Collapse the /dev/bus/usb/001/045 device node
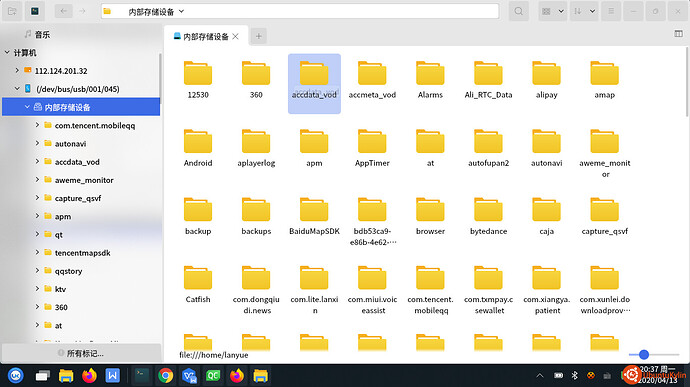This screenshot has height=387, width=690. (17, 88)
